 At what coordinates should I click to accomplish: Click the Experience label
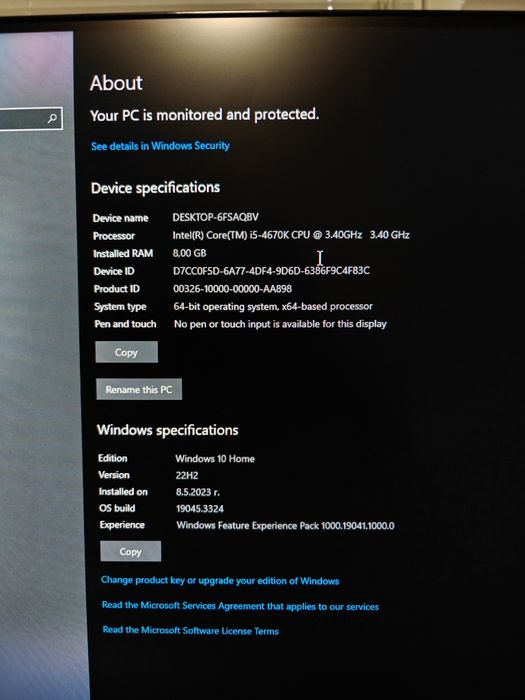coord(122,525)
